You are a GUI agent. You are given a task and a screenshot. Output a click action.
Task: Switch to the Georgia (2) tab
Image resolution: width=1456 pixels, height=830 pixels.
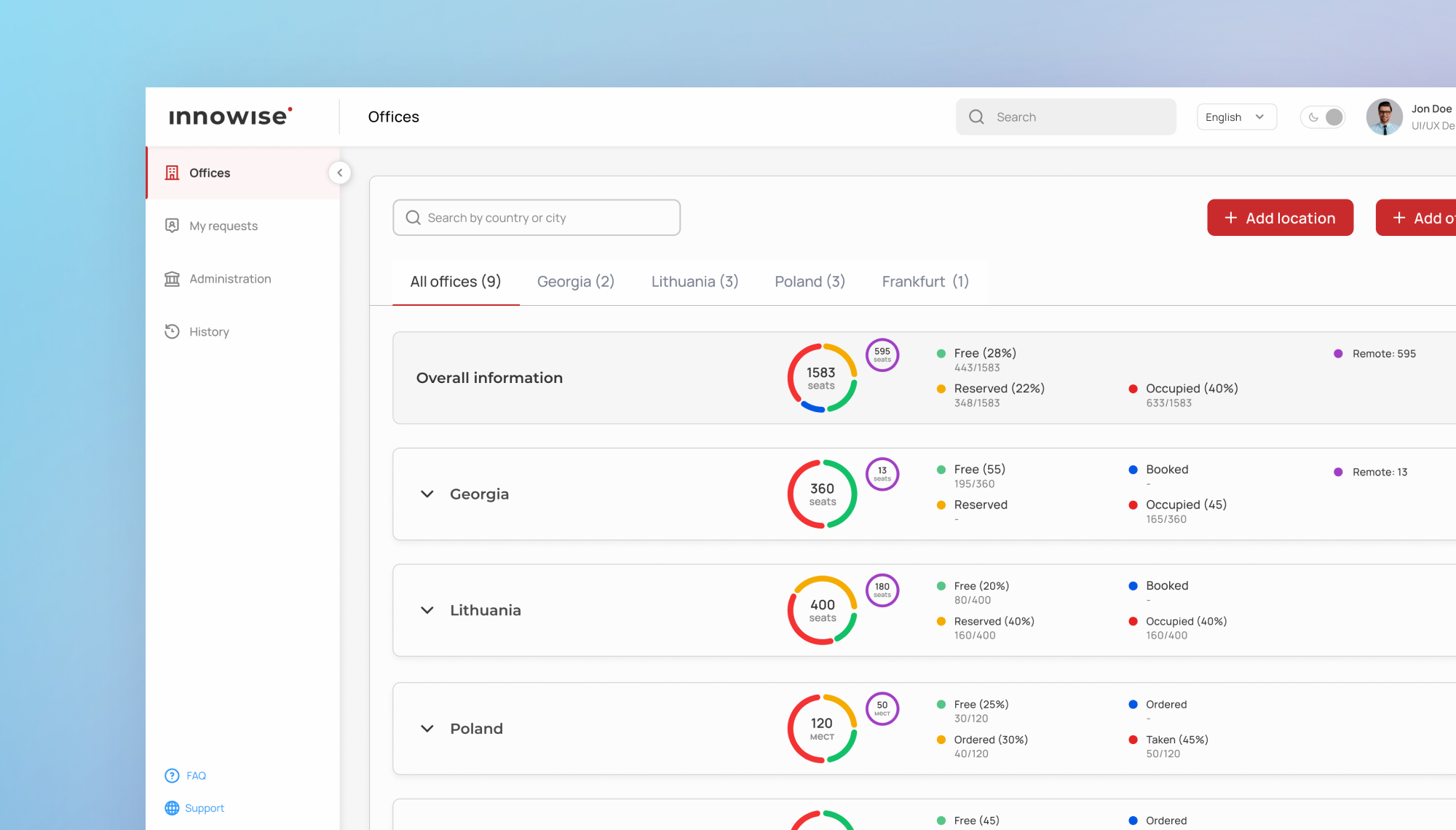pos(576,282)
